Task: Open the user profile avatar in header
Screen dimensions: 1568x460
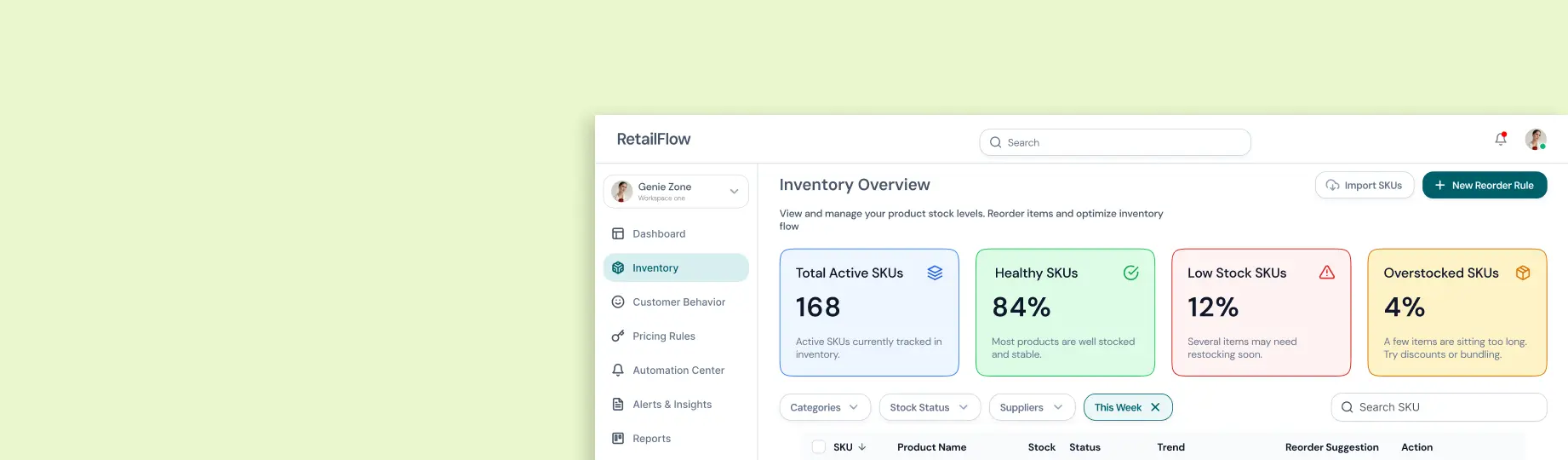Action: click(x=1536, y=139)
